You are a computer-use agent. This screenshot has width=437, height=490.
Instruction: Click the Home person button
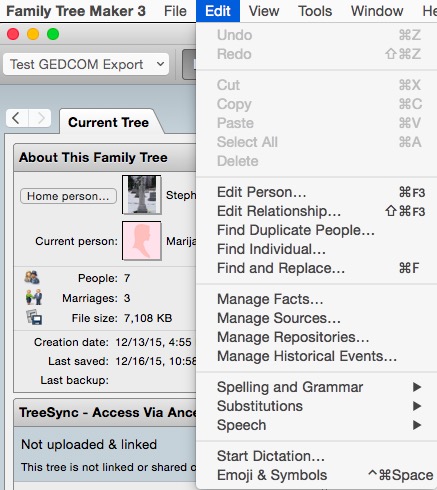tap(68, 196)
